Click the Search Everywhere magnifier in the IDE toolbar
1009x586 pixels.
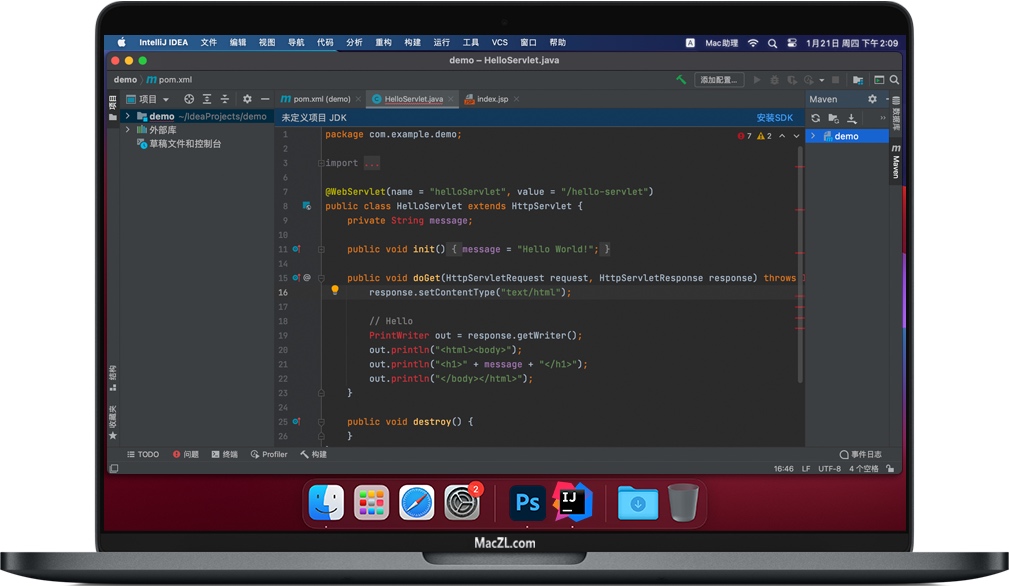[x=894, y=80]
